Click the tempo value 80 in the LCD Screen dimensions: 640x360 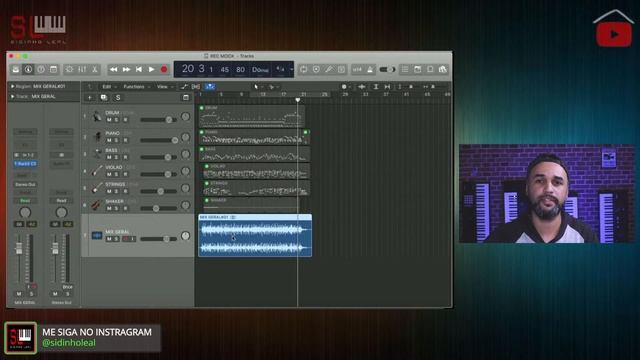pyautogui.click(x=240, y=69)
